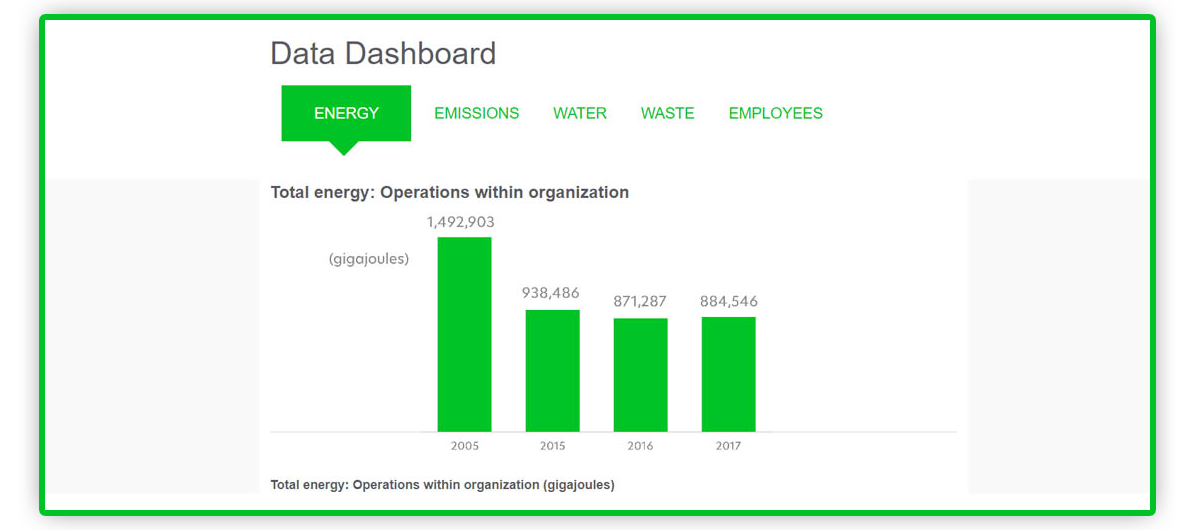Click the 2005 x-axis year label
This screenshot has height=530, width=1195.
click(464, 446)
